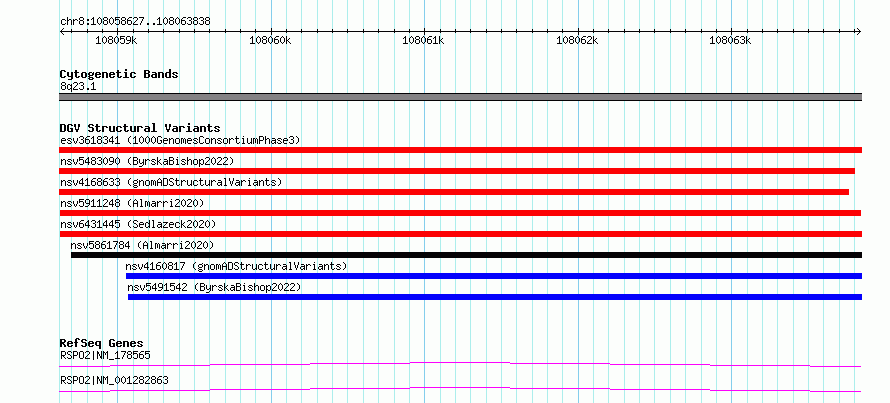Click the DGV Structural Variants track title
The image size is (890, 403).
(x=140, y=128)
